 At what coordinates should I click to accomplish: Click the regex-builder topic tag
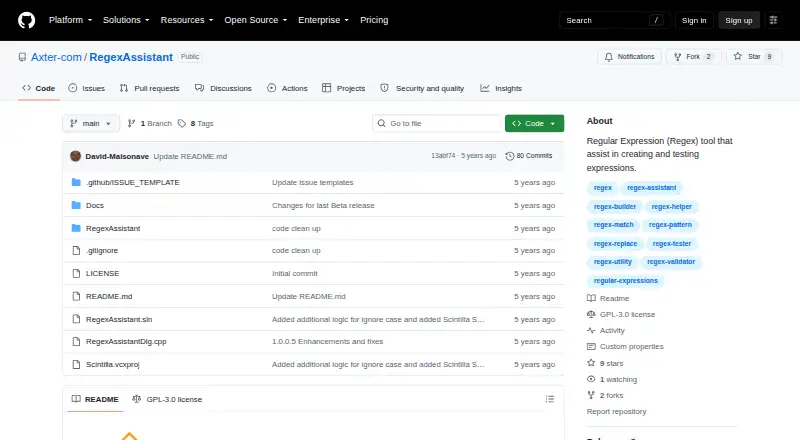pyautogui.click(x=615, y=207)
